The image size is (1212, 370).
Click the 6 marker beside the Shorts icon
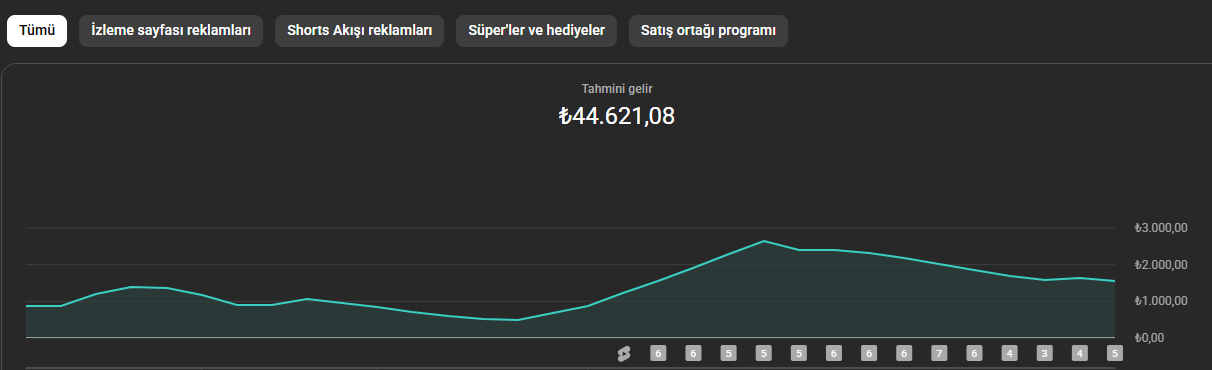pos(658,353)
